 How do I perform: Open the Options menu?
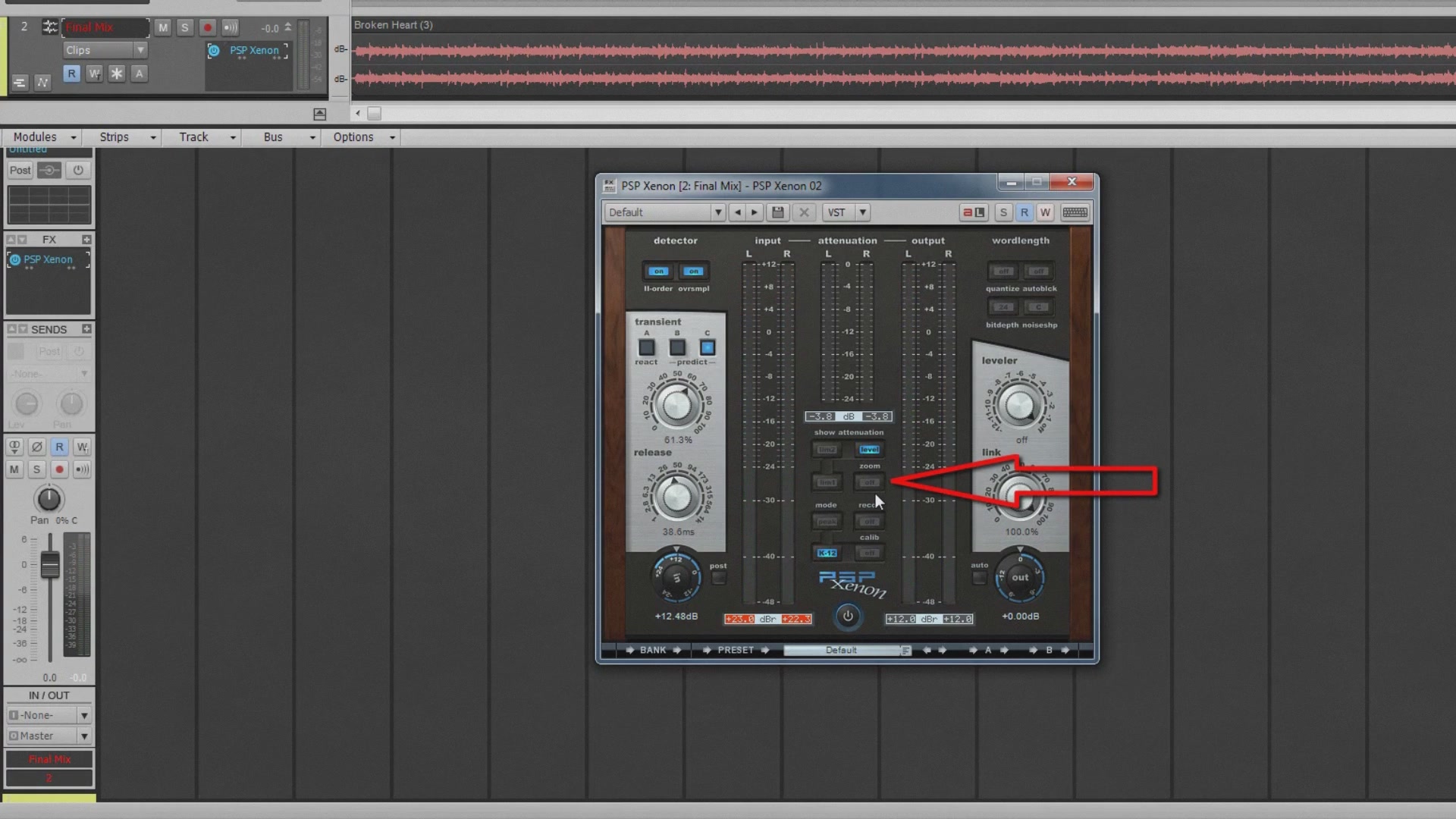click(x=364, y=137)
